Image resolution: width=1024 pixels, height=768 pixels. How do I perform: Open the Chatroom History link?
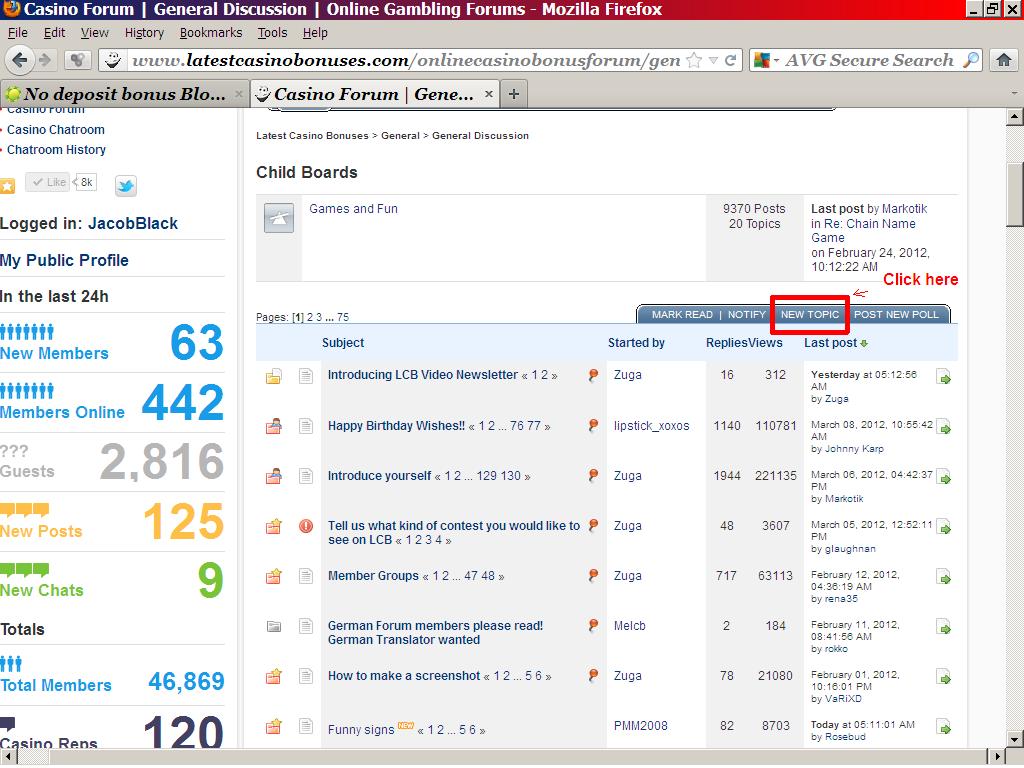click(x=56, y=150)
